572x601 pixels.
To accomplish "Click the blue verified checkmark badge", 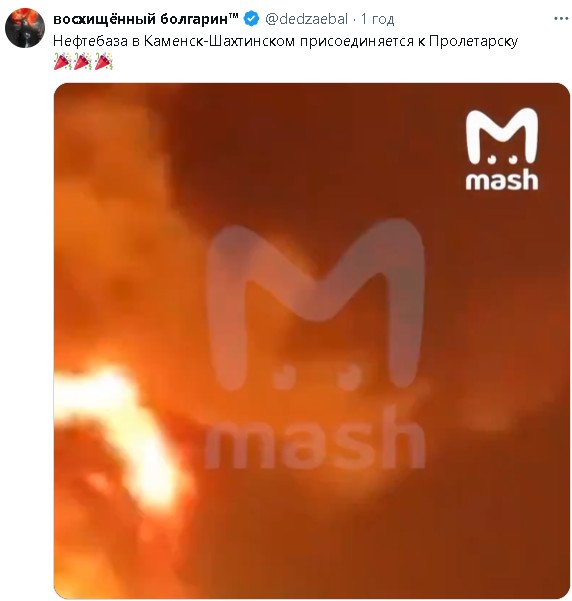I will click(251, 18).
